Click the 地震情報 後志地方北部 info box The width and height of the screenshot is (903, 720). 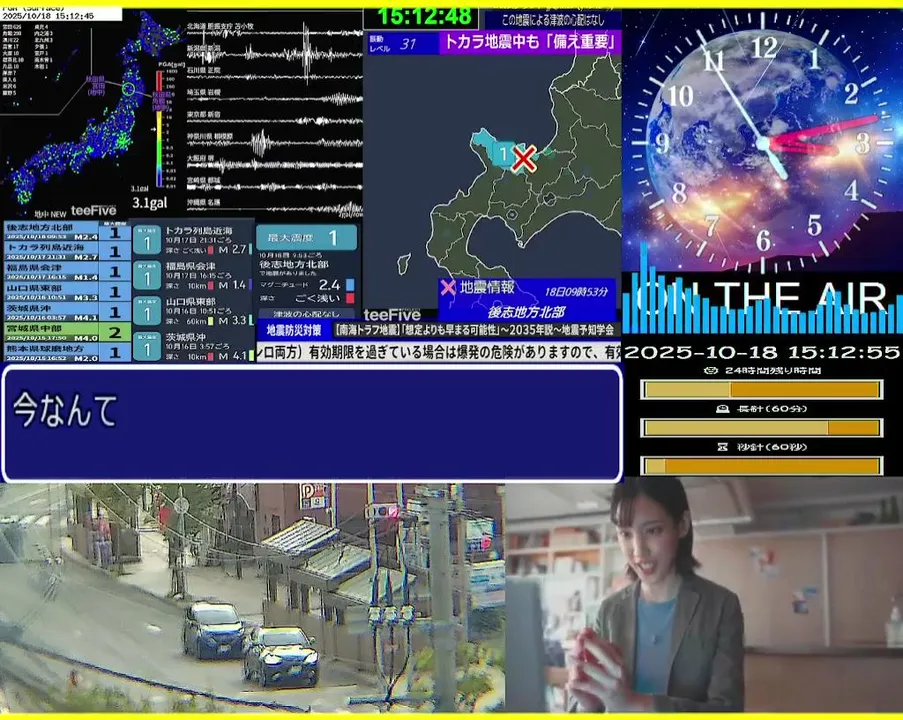coord(526,300)
